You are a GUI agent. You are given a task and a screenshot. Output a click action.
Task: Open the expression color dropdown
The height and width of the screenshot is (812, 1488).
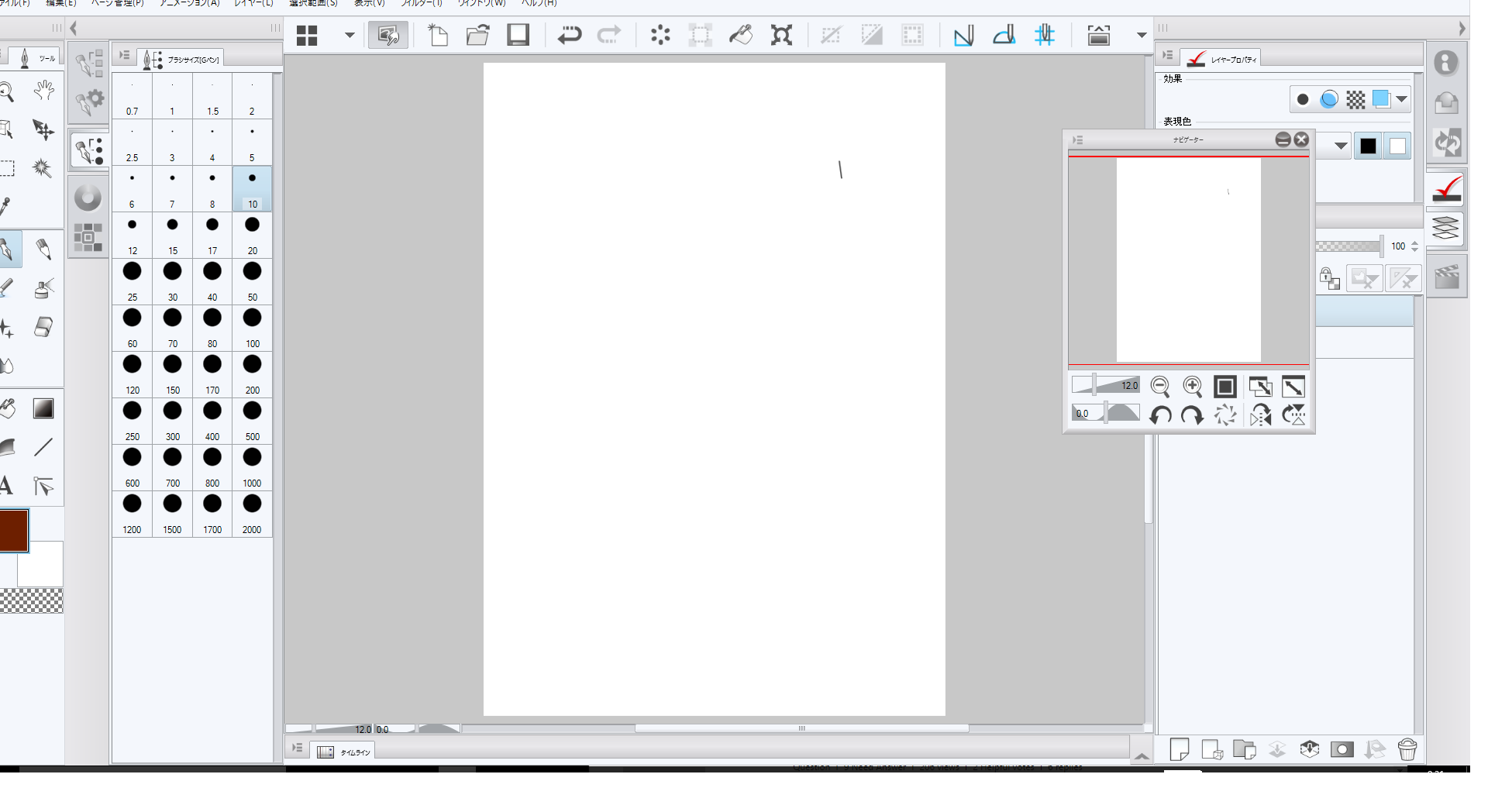coord(1341,146)
